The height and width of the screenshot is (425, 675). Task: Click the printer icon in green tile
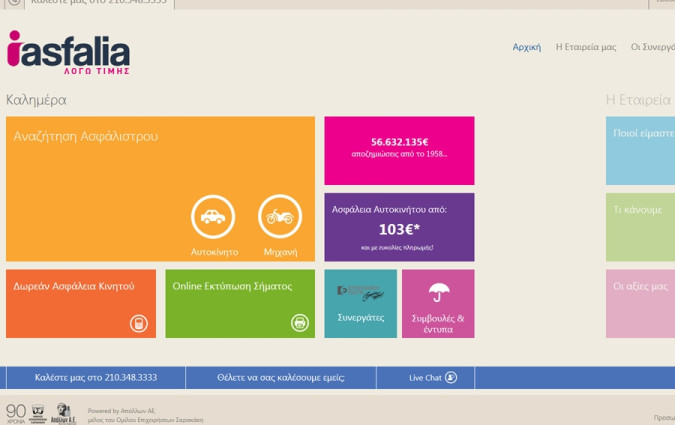pos(299,323)
